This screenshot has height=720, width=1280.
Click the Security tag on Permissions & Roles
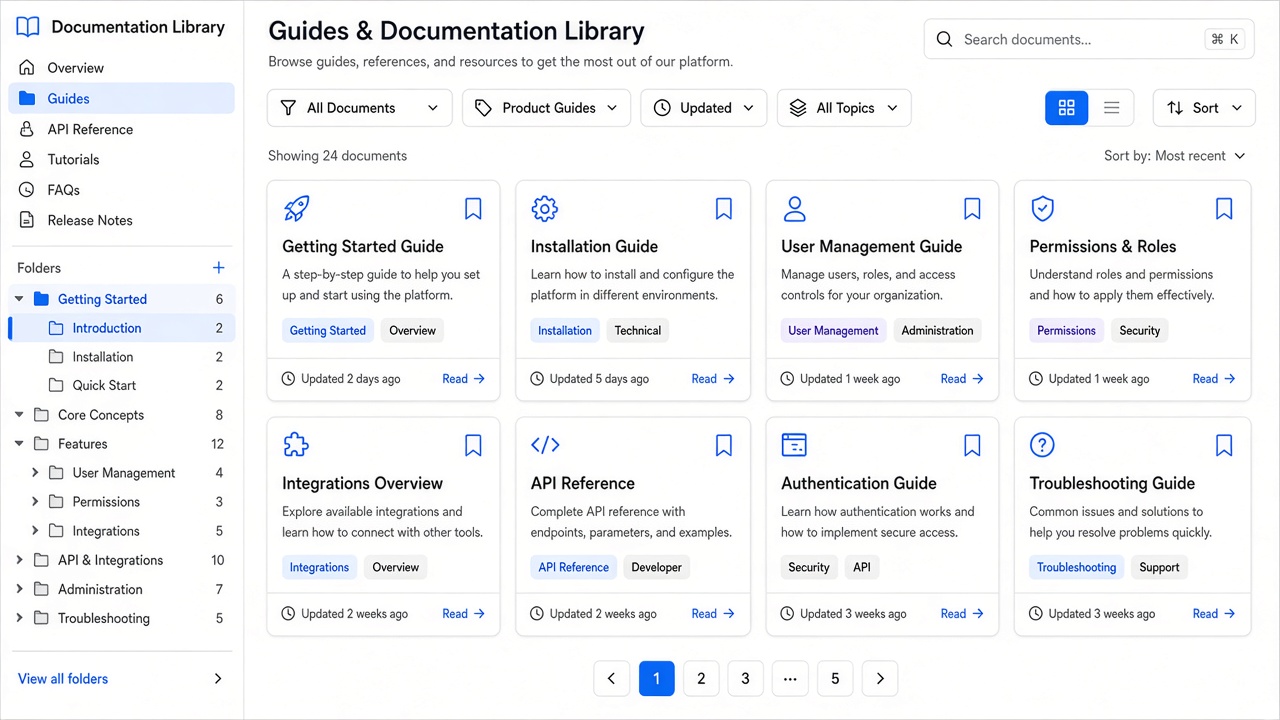click(1140, 331)
